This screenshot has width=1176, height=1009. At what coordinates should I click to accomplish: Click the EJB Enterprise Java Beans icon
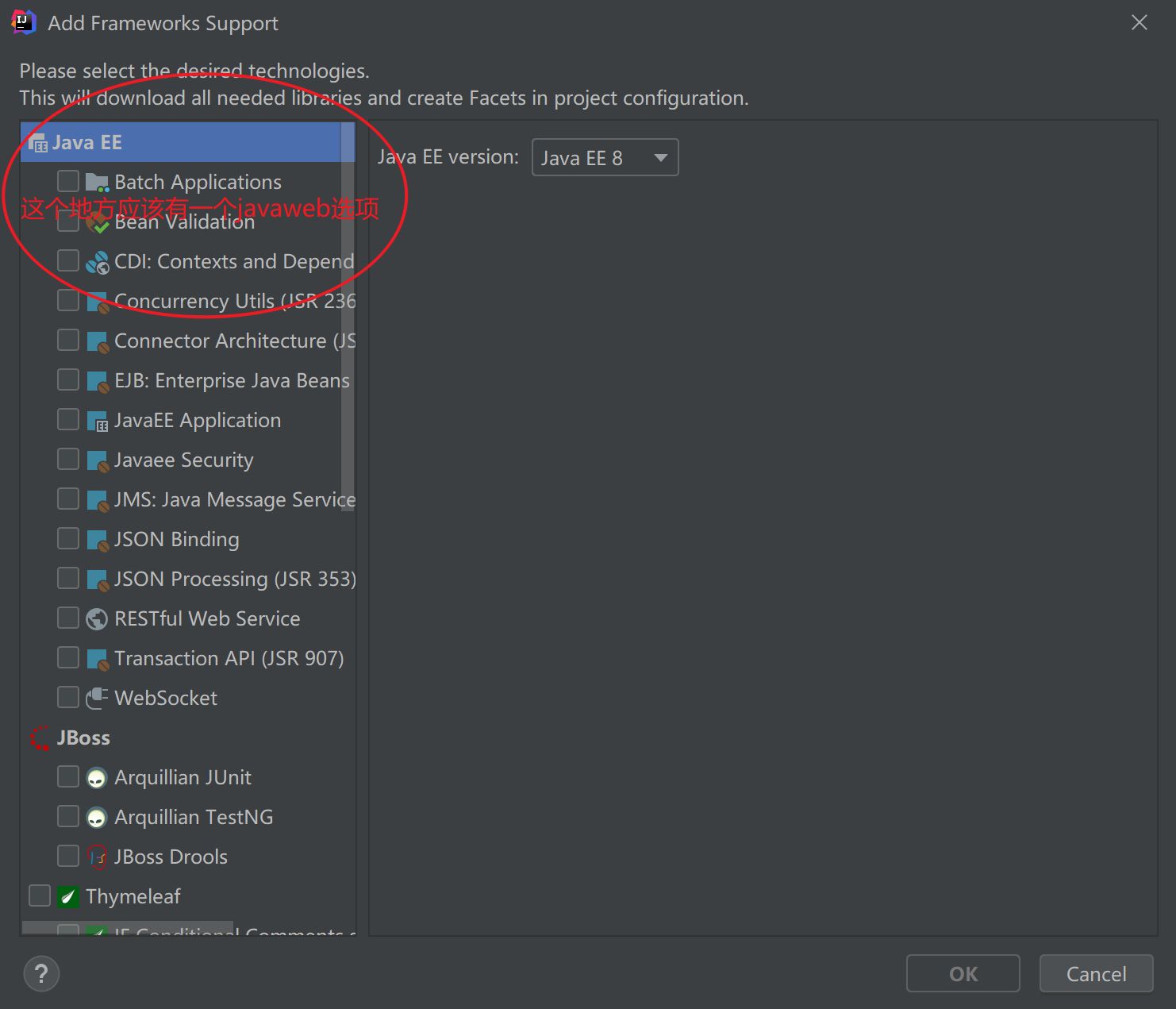point(97,382)
